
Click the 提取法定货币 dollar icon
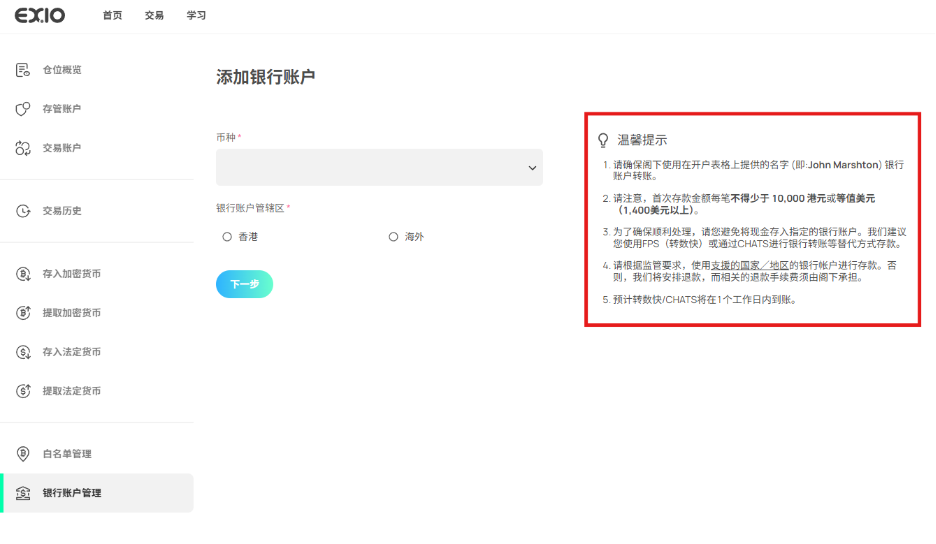[x=23, y=391]
